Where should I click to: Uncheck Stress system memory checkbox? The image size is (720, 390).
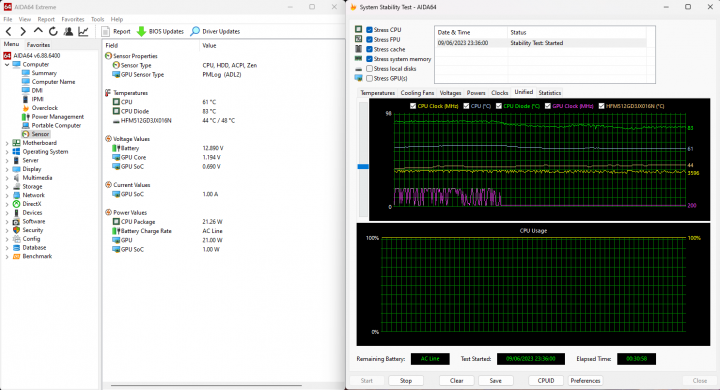click(369, 59)
